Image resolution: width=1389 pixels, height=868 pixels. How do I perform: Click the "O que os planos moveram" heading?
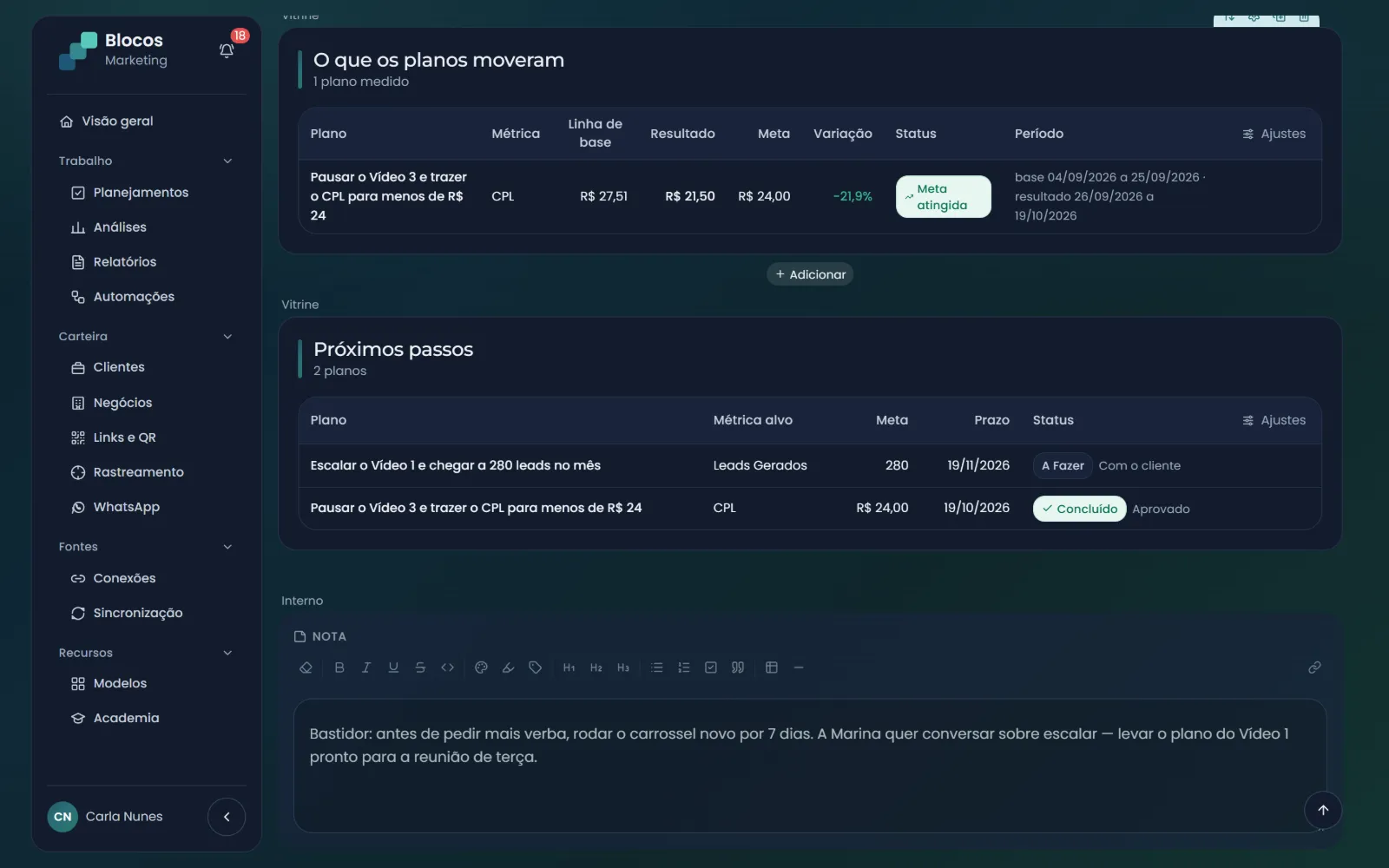click(438, 60)
